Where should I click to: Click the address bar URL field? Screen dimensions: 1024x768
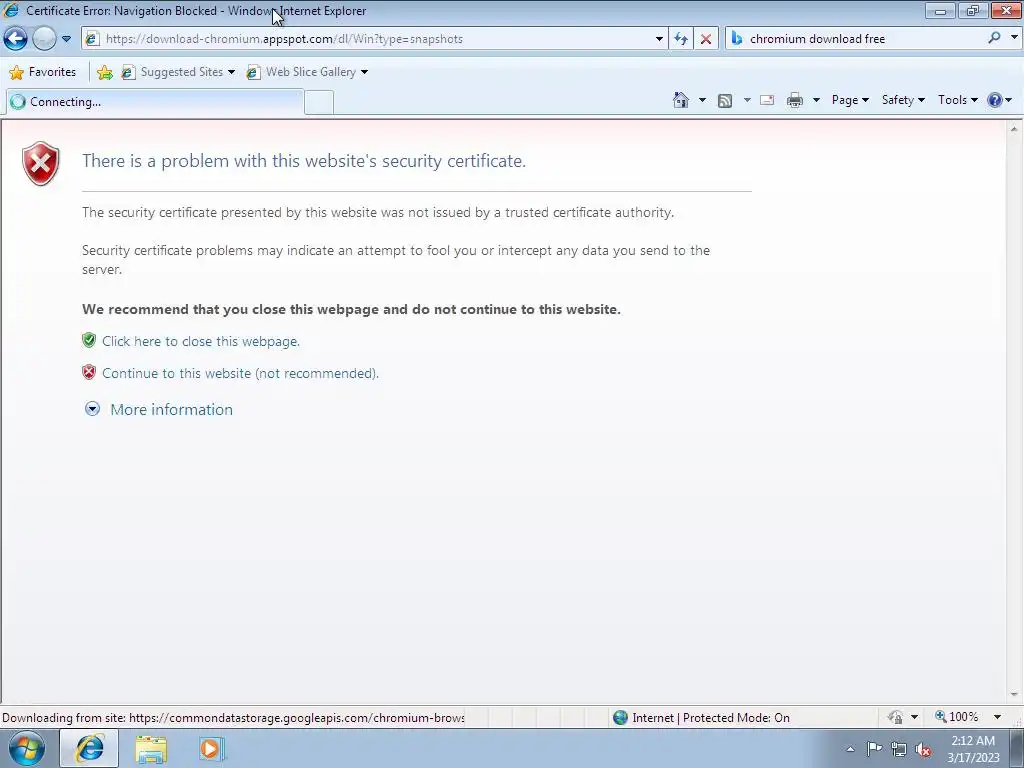[x=377, y=39]
